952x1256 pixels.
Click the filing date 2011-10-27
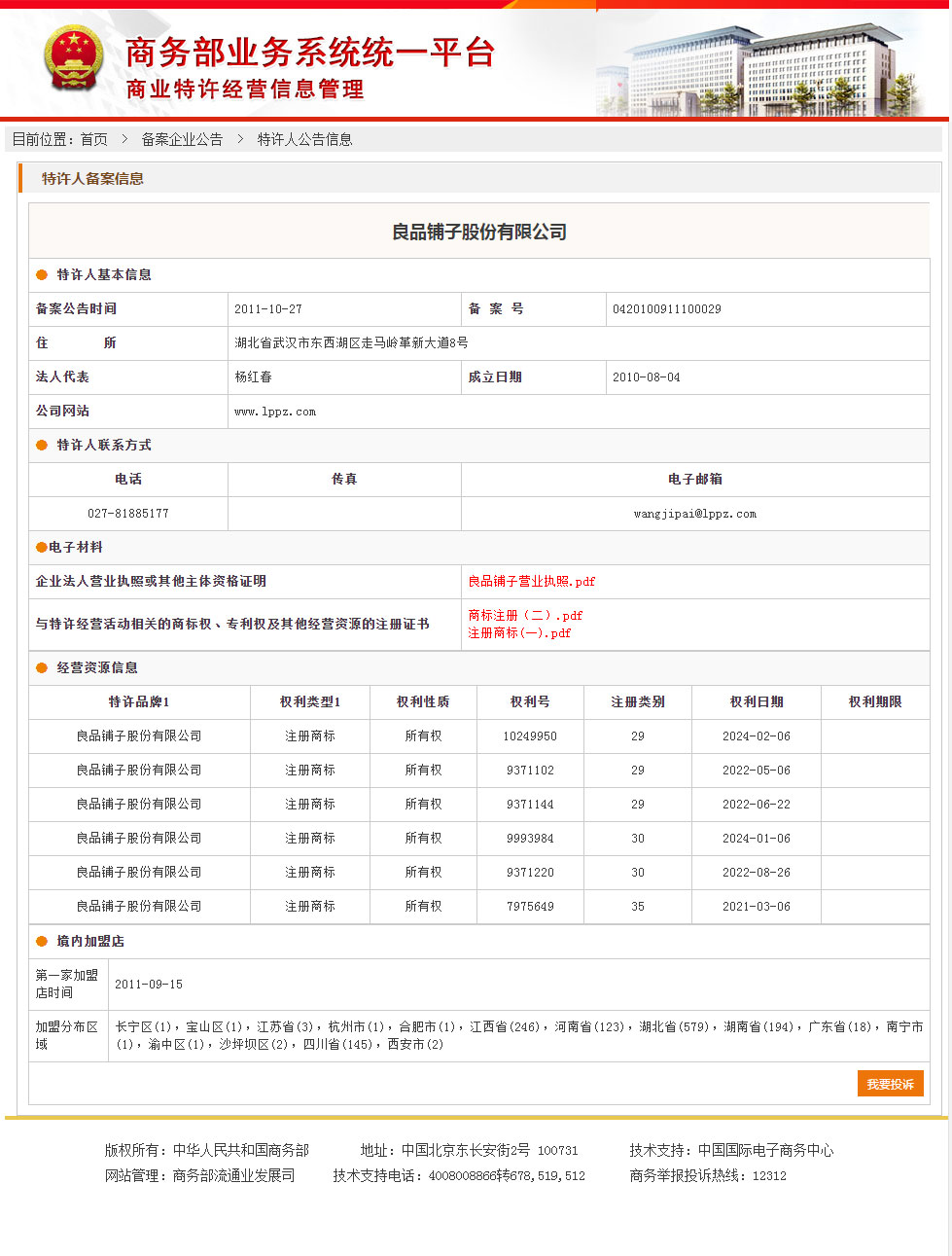pyautogui.click(x=268, y=309)
